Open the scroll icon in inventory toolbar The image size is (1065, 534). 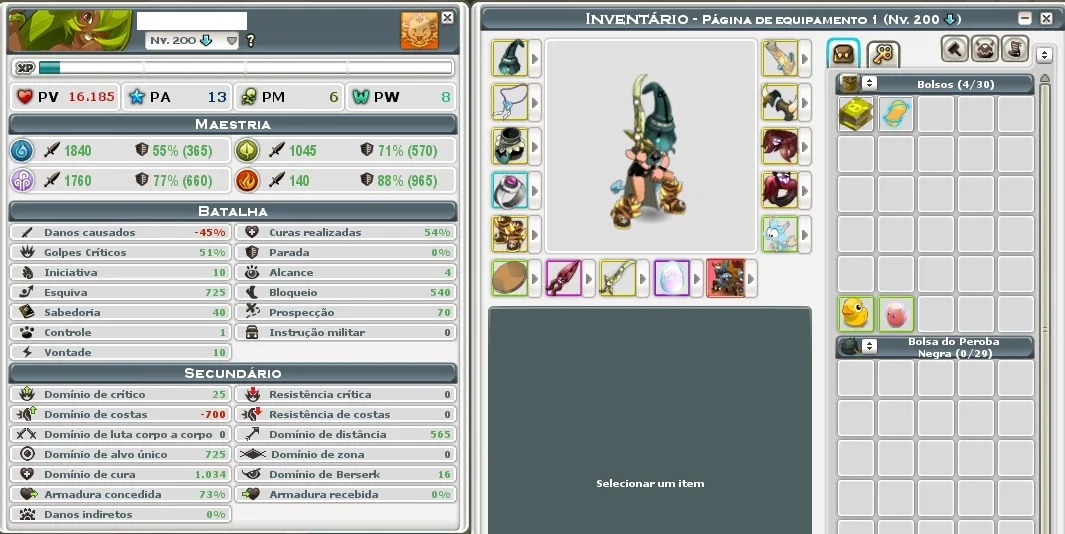pyautogui.click(x=1015, y=49)
